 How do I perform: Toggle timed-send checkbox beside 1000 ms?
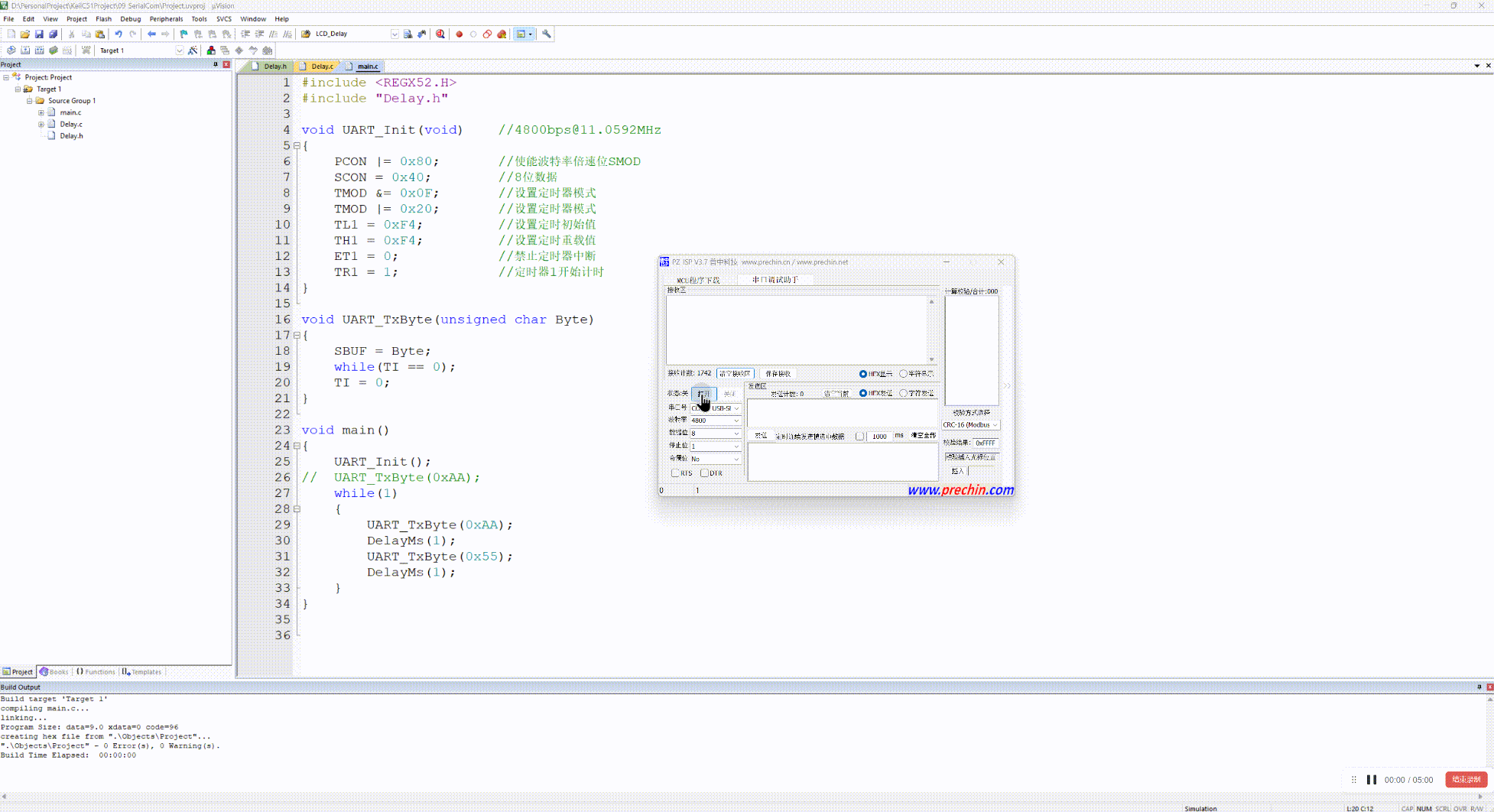coord(859,437)
